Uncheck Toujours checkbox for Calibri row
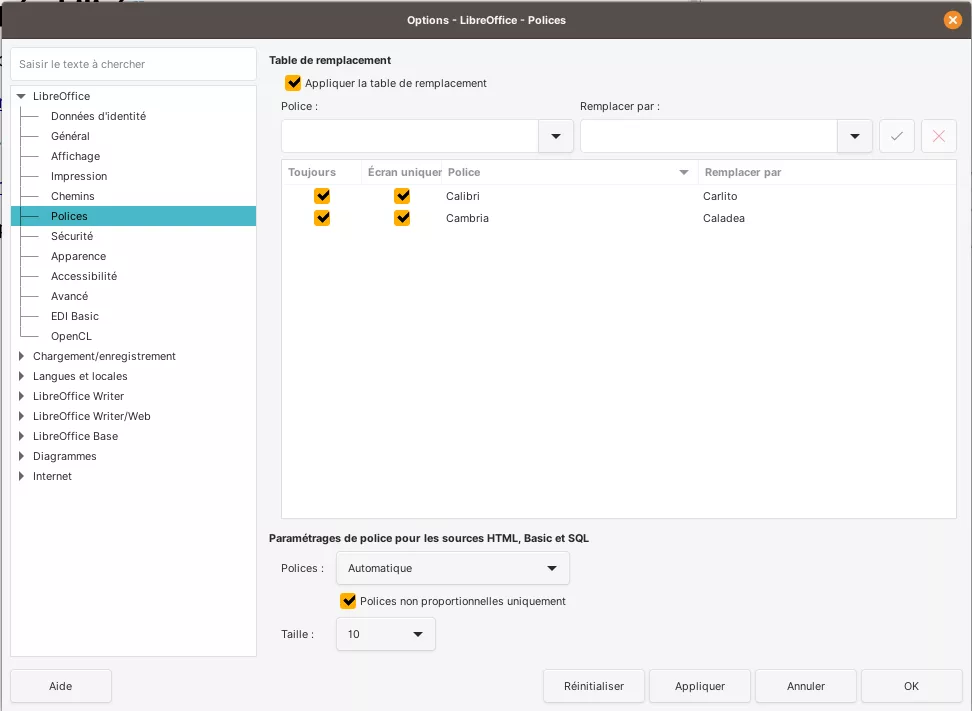The image size is (972, 711). tap(322, 196)
